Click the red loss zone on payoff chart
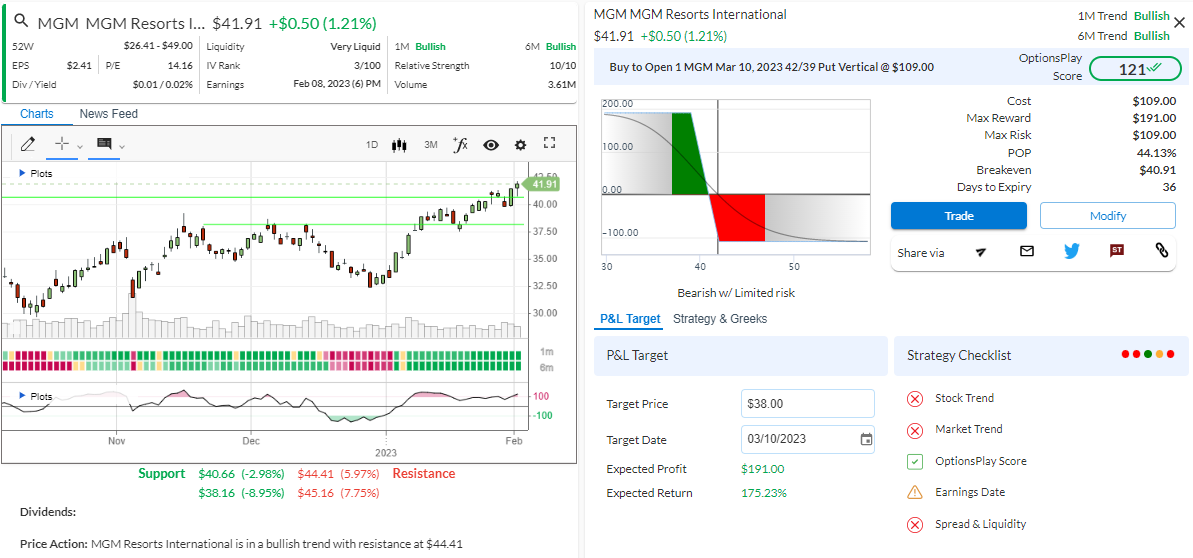This screenshot has height=558, width=1193. coord(740,217)
